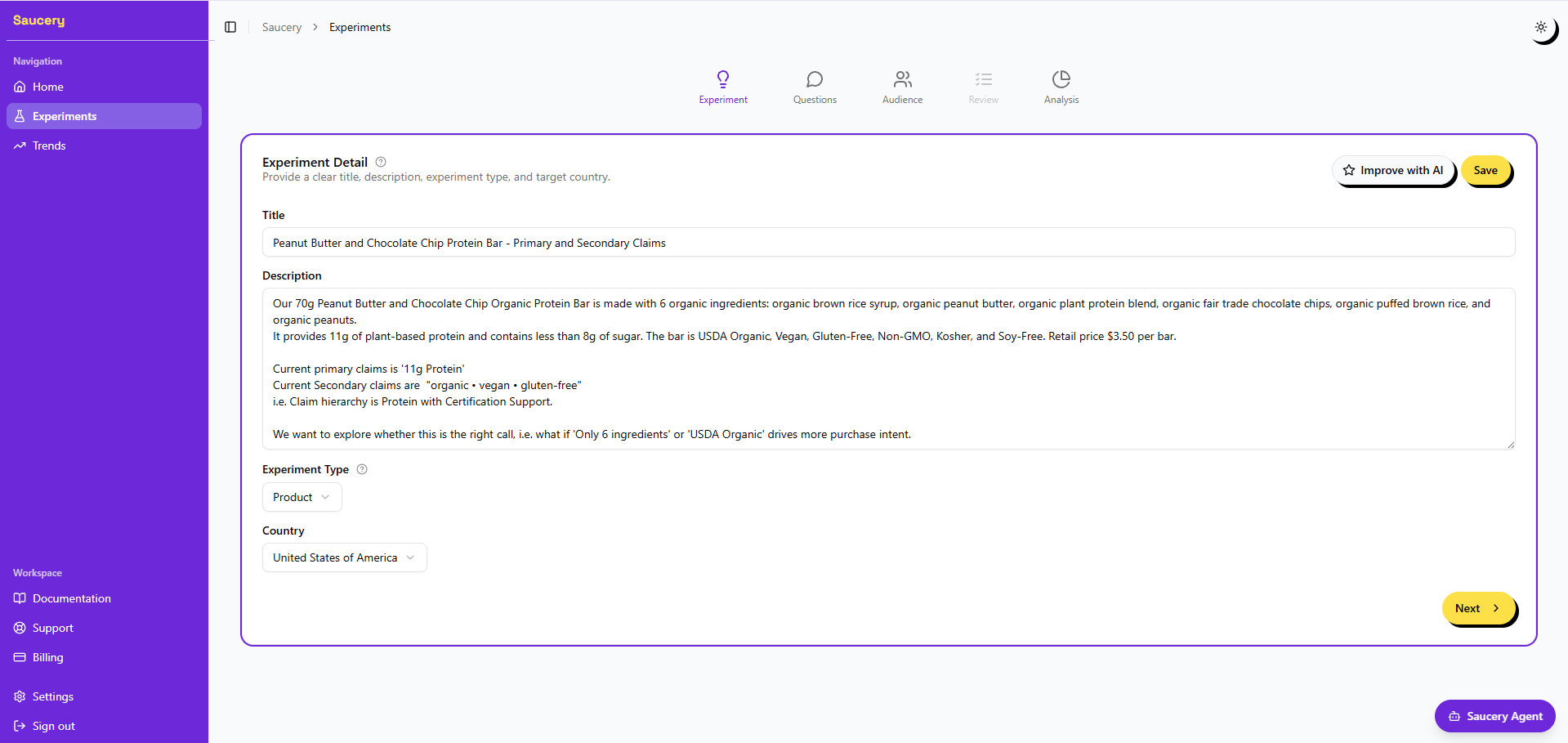Screen dimensions: 1568x743
Task: Click the Experiments flask icon in sidebar
Action: tap(20, 116)
